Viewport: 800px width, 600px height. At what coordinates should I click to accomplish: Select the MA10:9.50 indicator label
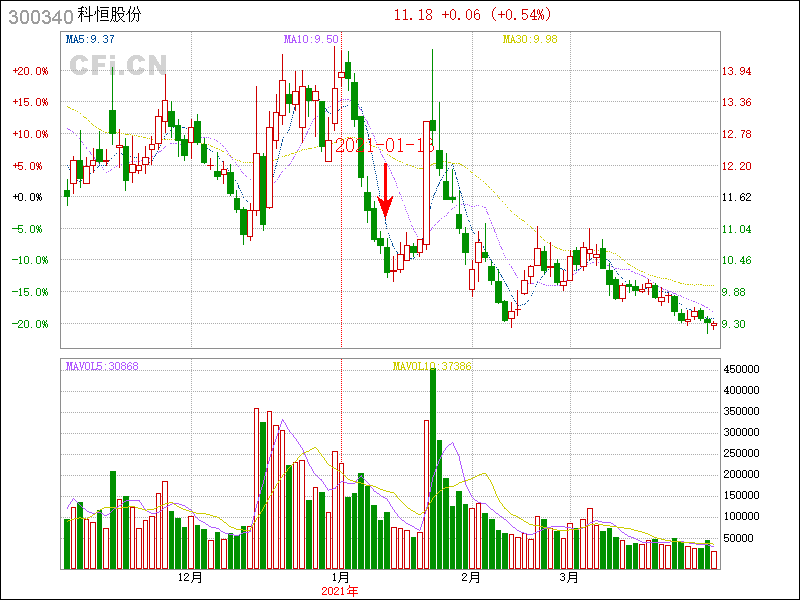click(311, 39)
